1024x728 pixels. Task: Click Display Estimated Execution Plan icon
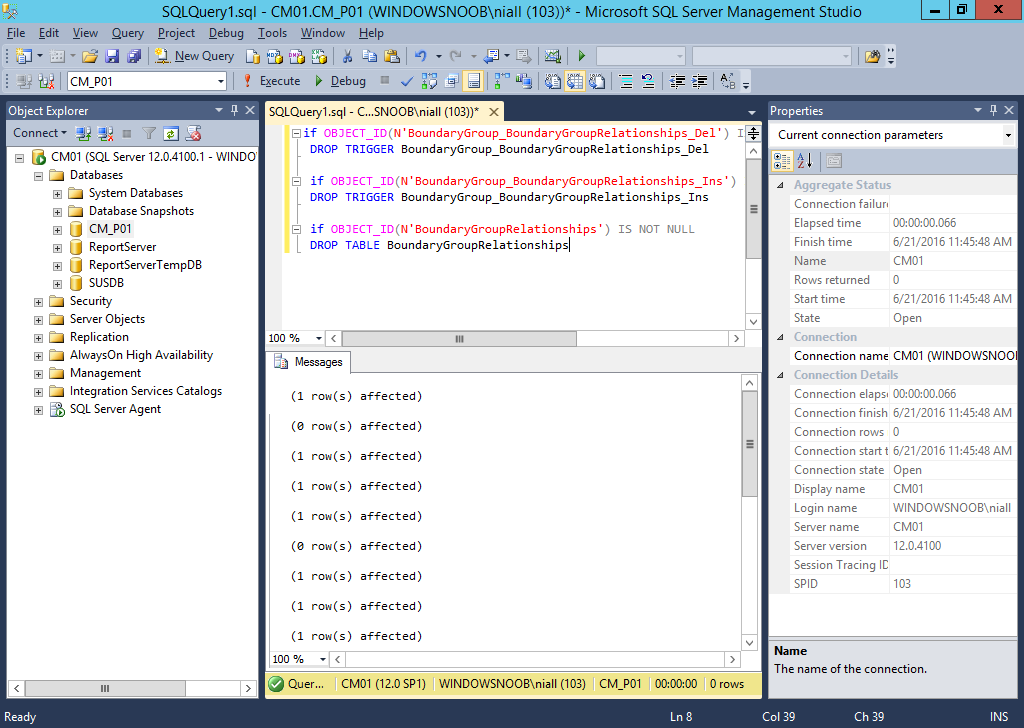429,82
